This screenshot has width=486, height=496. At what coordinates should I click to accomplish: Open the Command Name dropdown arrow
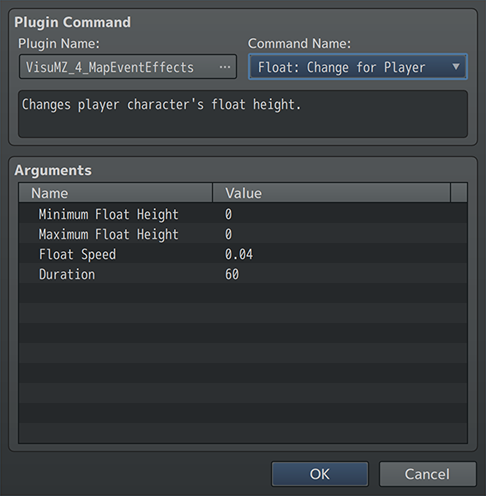point(456,67)
